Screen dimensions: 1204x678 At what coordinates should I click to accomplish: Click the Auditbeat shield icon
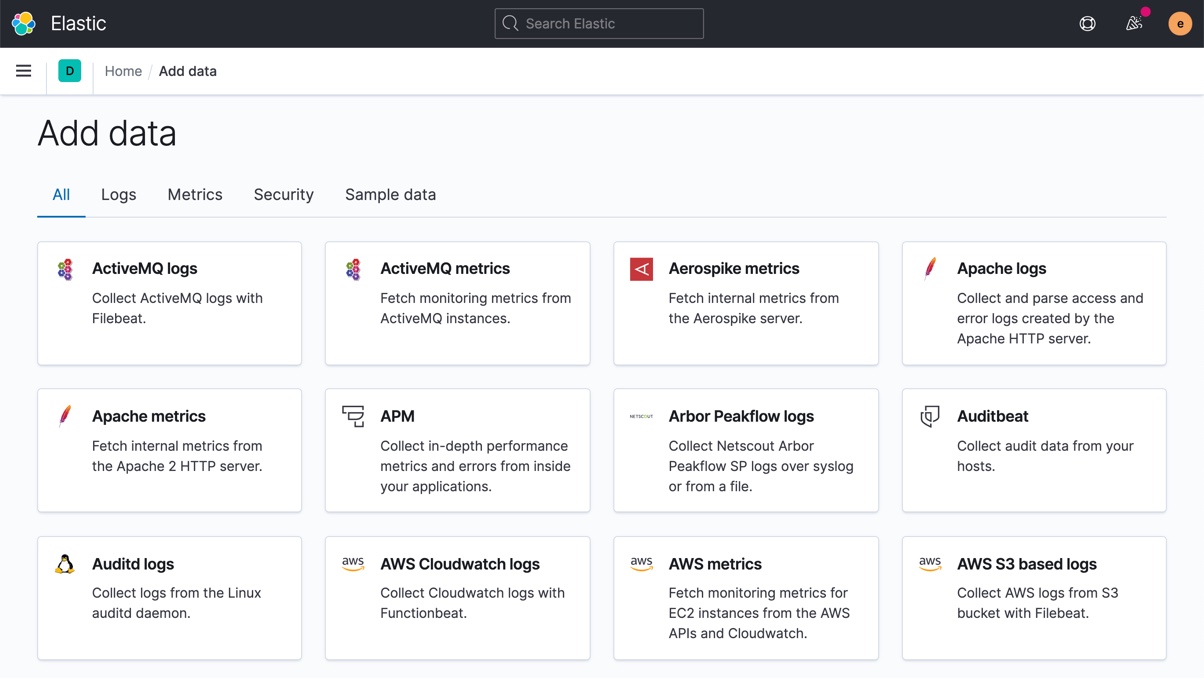930,416
